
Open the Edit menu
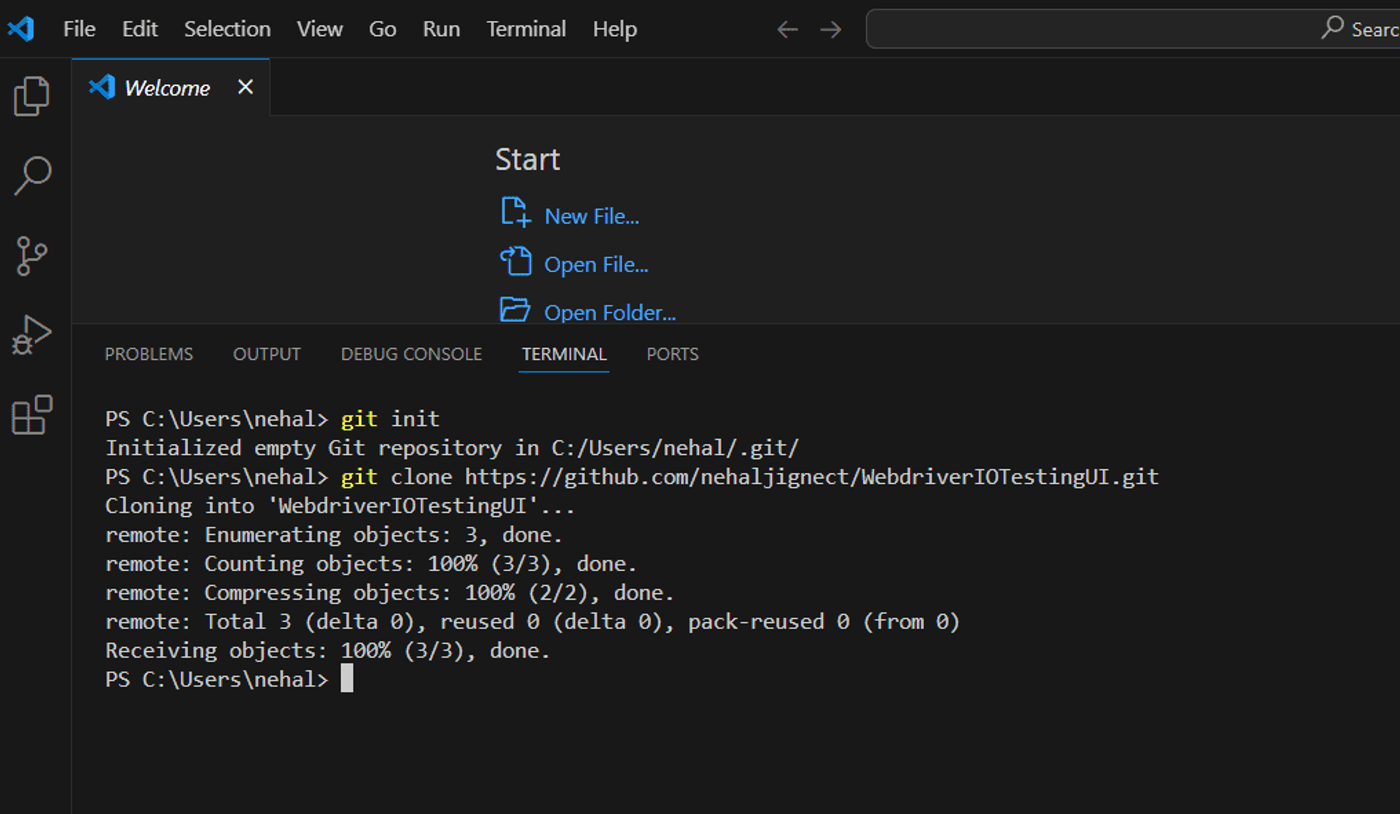tap(140, 29)
